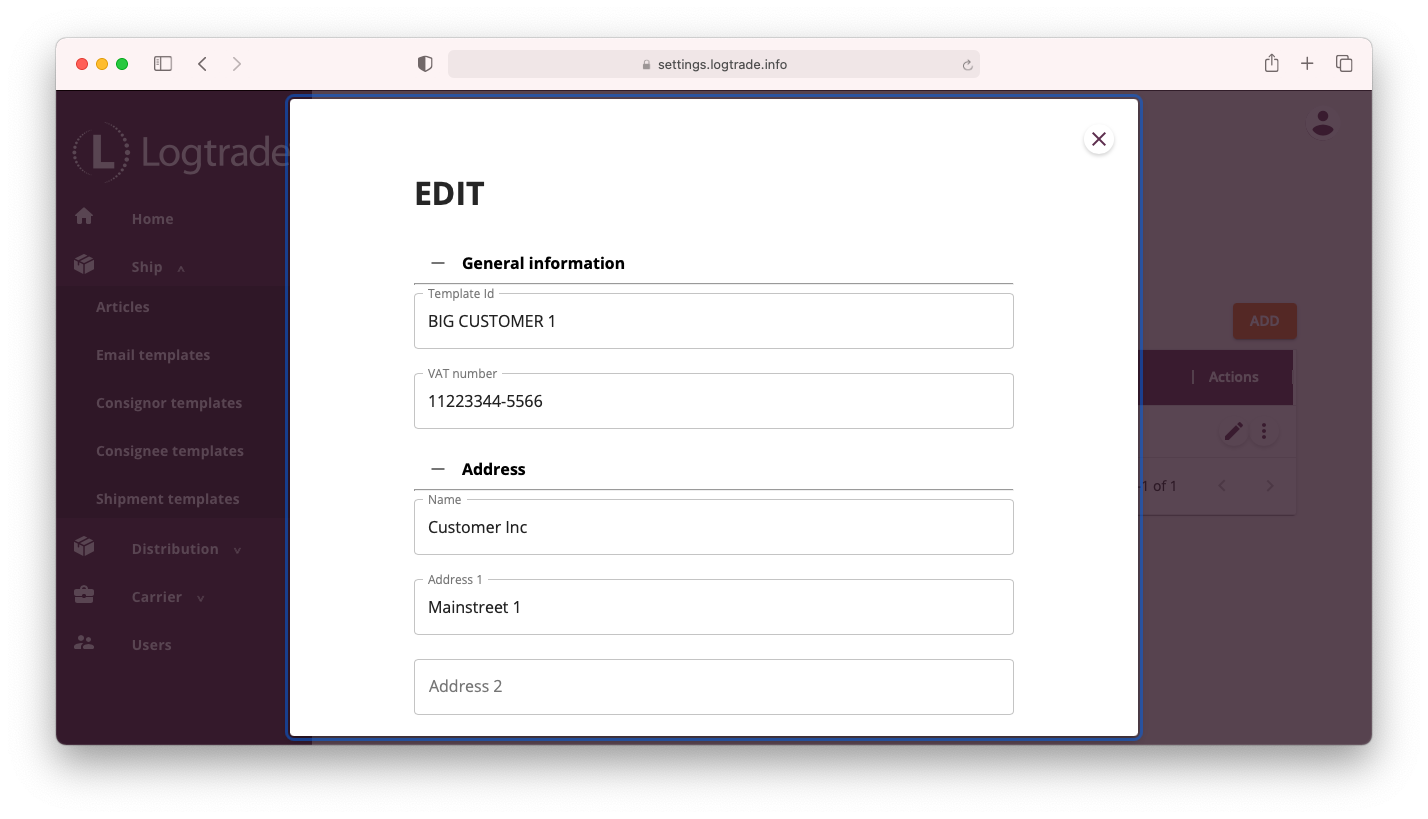Go to the next table page
Viewport: 1428px width, 819px height.
1270,486
